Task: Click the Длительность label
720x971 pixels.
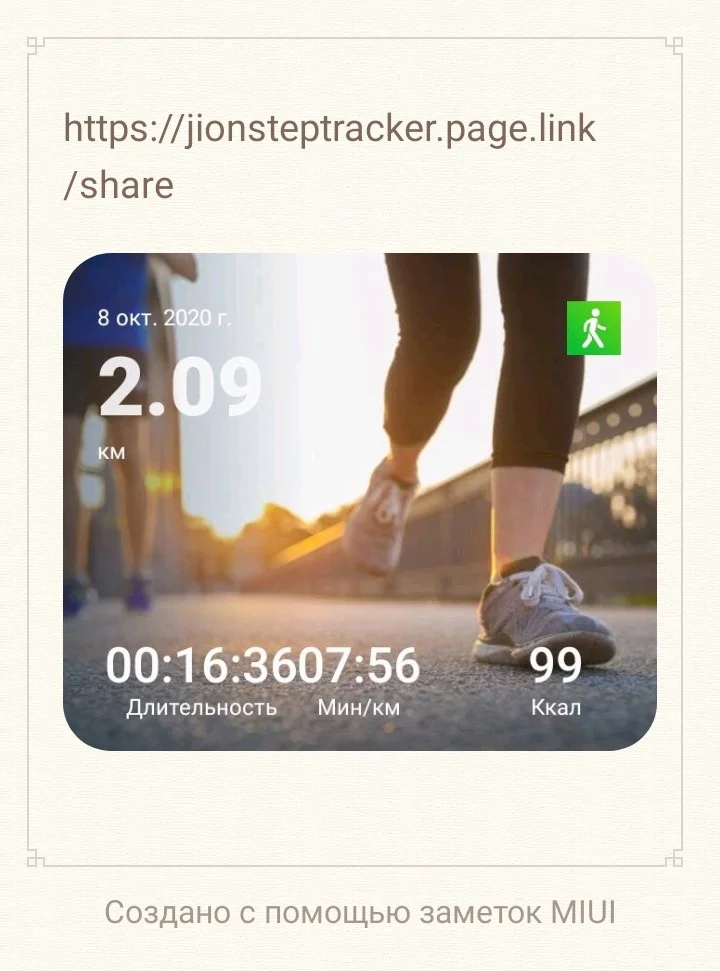Action: (201, 707)
